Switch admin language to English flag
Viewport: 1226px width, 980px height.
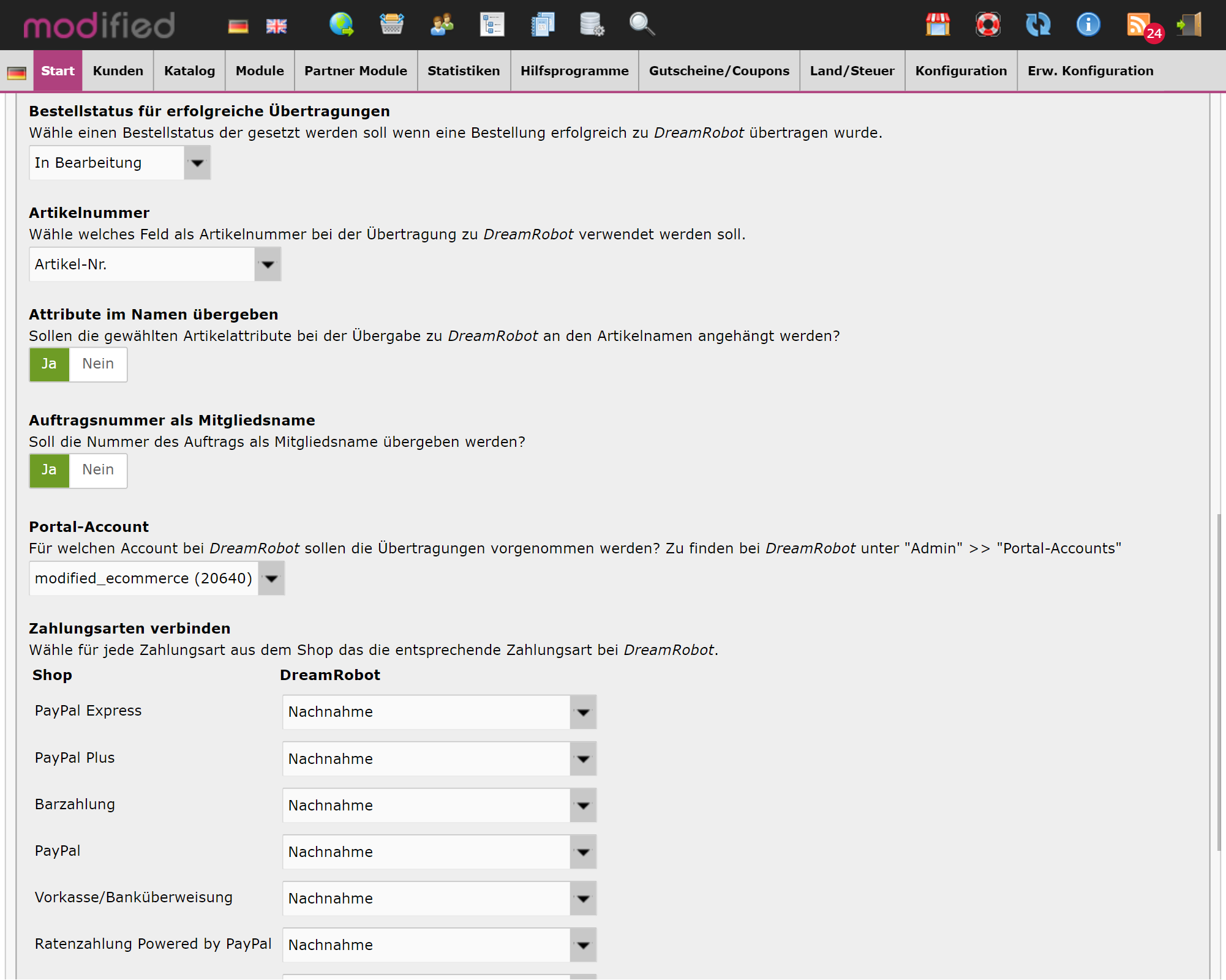(x=276, y=24)
